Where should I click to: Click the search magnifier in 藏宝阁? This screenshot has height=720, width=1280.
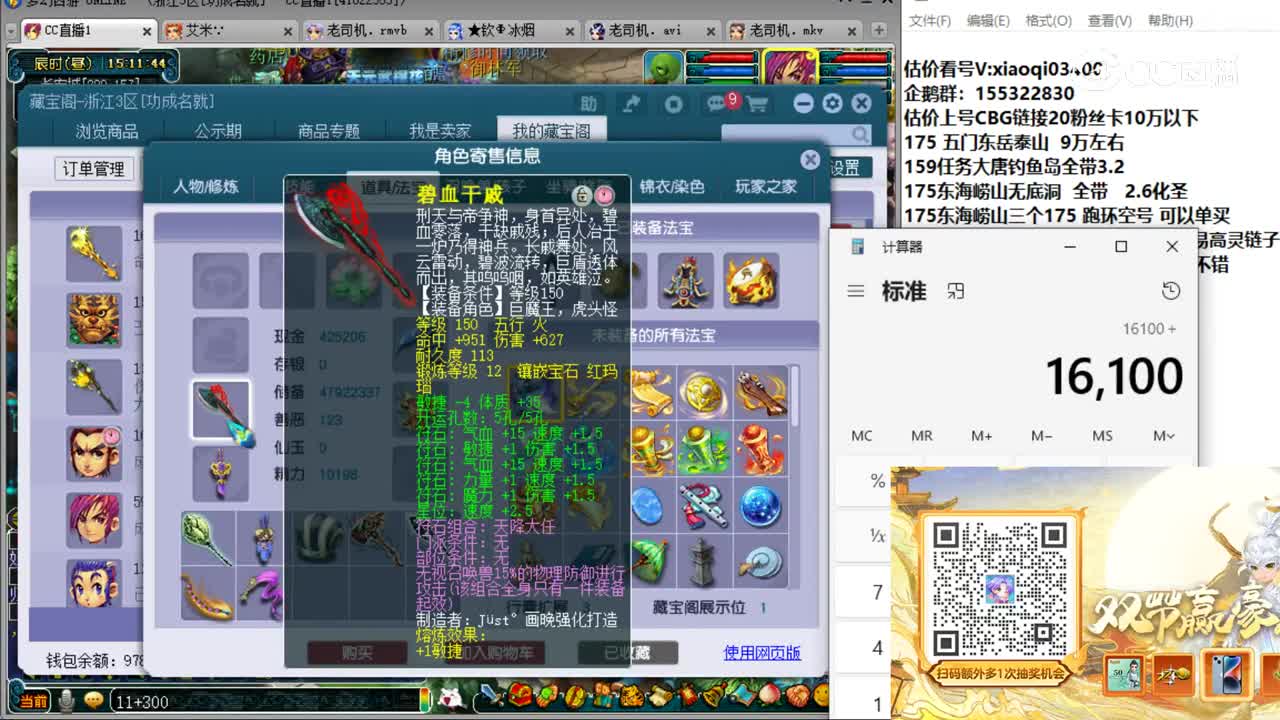(860, 134)
